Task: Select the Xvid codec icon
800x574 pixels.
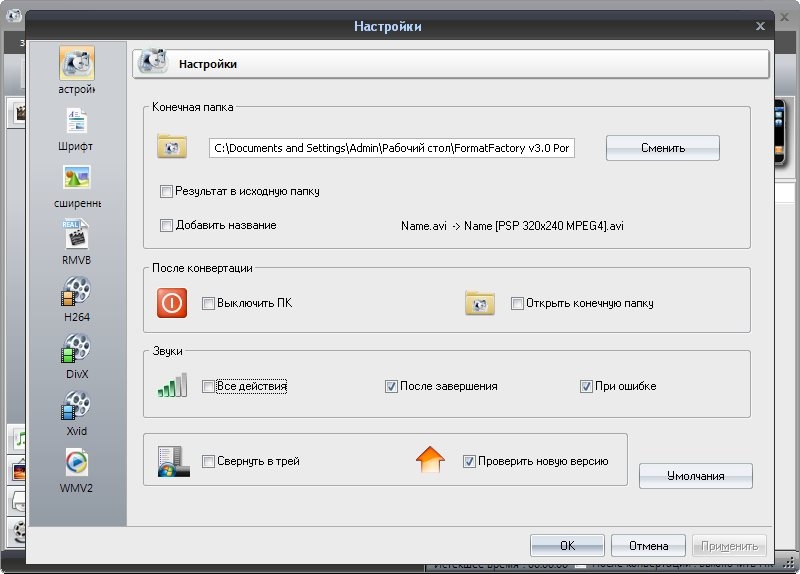Action: point(76,407)
